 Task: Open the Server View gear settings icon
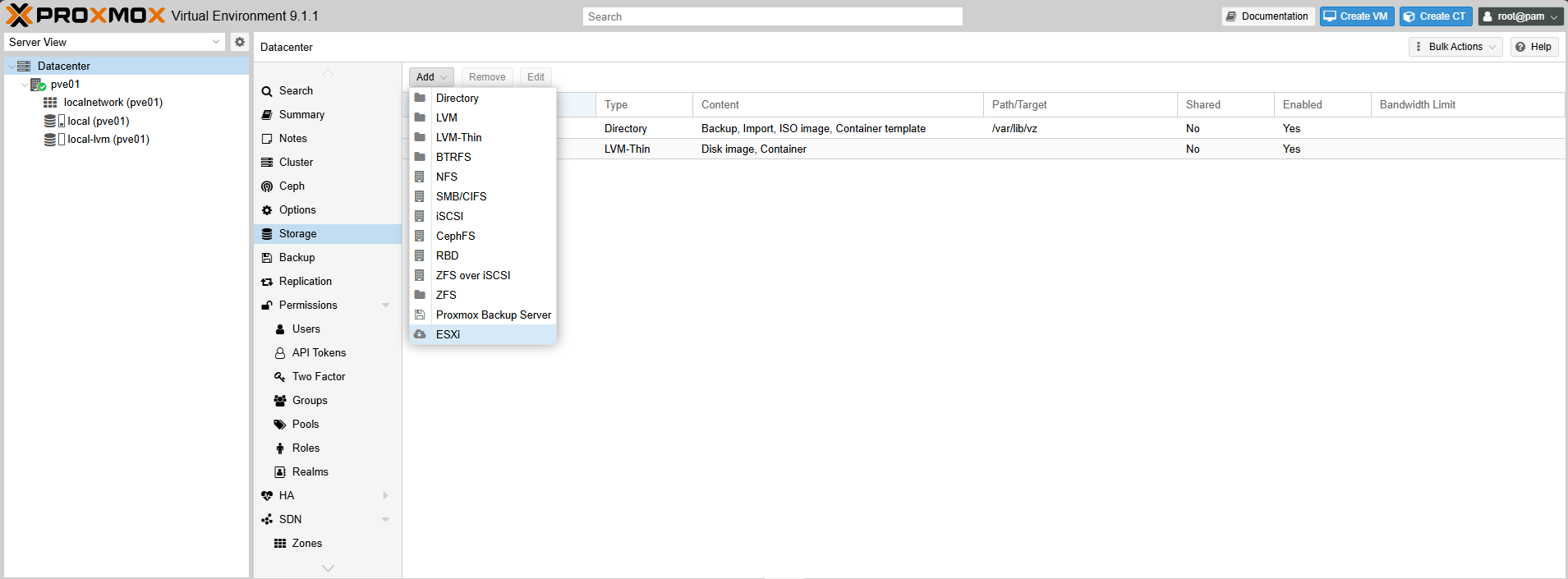pos(239,42)
